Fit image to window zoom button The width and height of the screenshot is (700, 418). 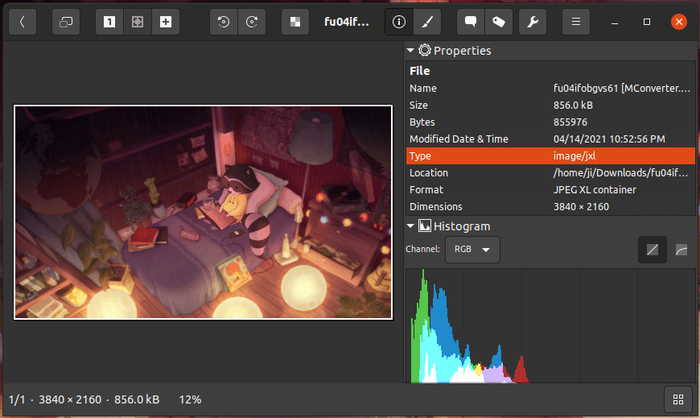click(138, 21)
